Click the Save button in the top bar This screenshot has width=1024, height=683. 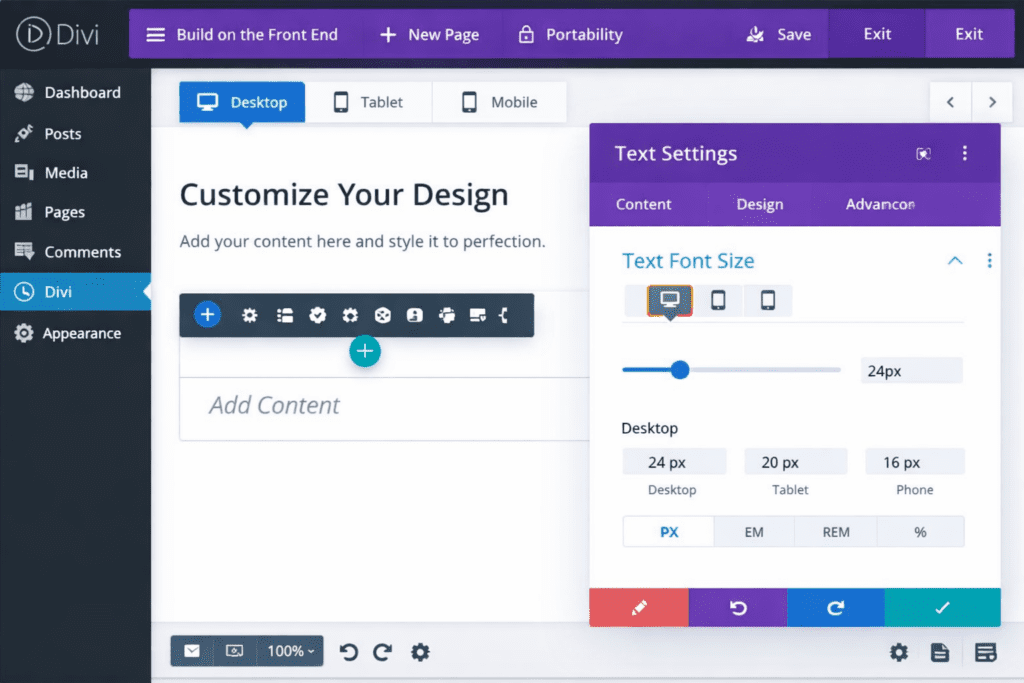[x=779, y=33]
